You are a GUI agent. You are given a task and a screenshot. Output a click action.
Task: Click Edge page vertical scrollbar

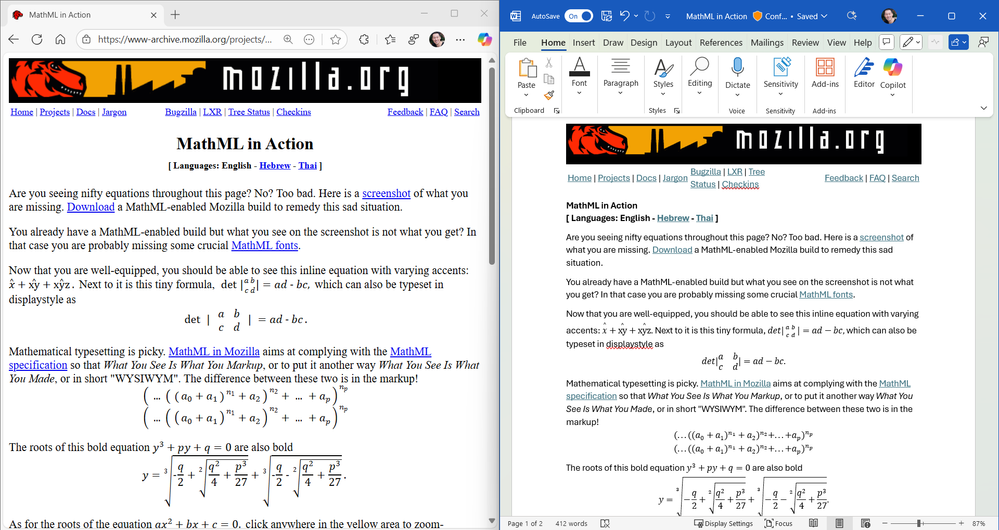[x=492, y=166]
